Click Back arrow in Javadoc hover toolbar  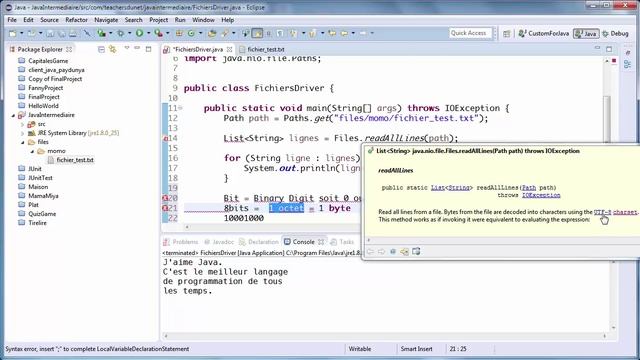370,252
